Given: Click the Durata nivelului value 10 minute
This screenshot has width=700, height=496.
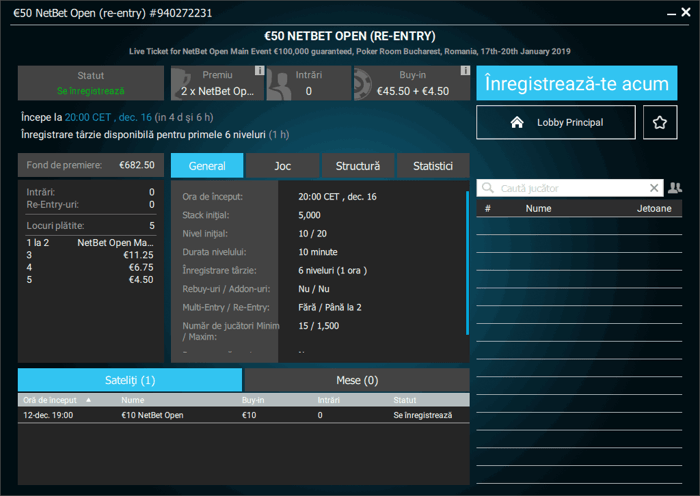Looking at the screenshot, I should 318,252.
